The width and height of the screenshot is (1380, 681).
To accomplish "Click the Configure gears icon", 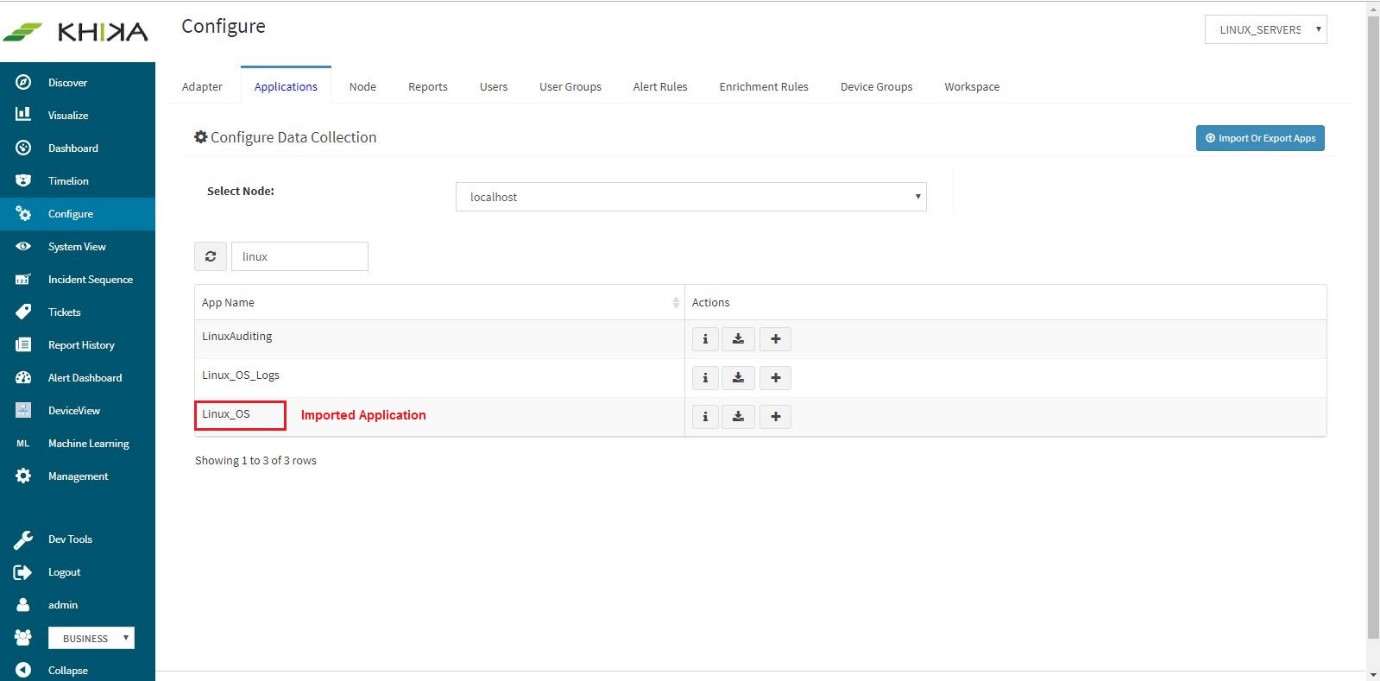I will [23, 214].
